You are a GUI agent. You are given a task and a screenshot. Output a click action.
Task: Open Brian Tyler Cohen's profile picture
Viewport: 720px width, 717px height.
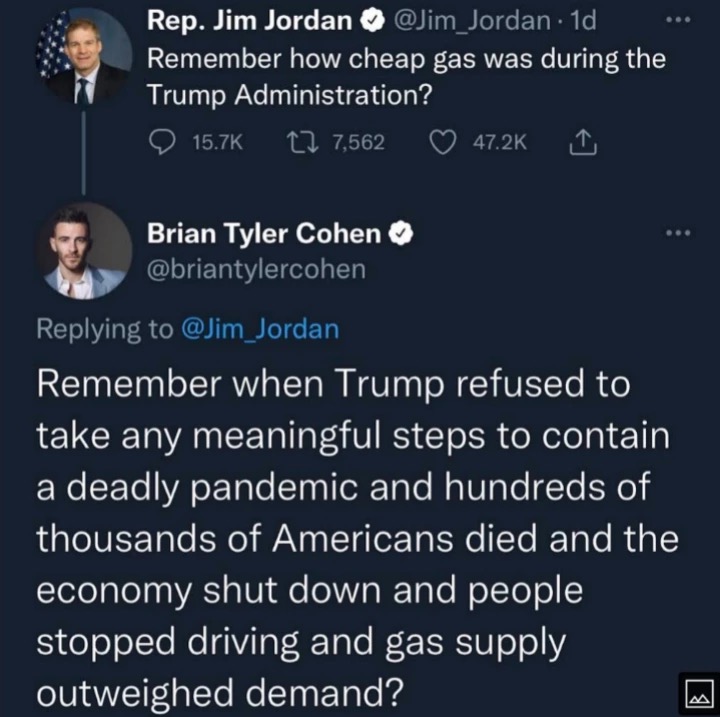(84, 250)
